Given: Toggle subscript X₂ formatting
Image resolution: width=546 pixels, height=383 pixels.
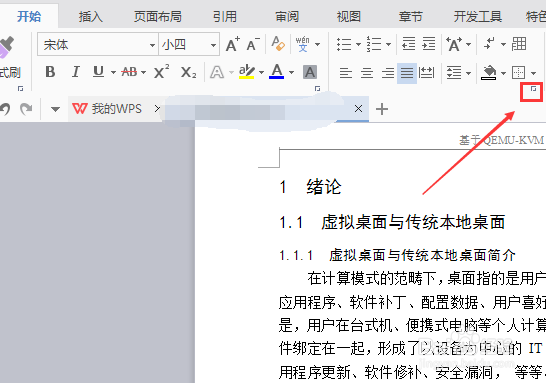Looking at the screenshot, I should coord(188,72).
